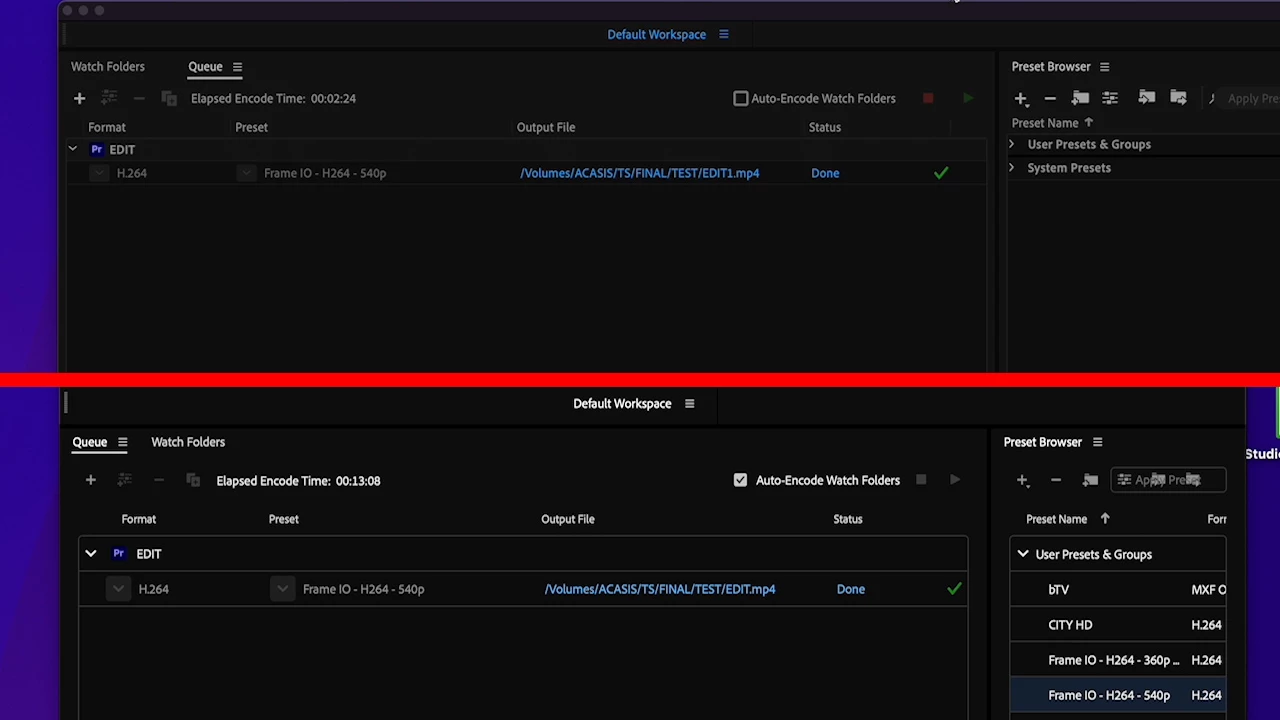Upper window: H.264 format dropdown arrow
This screenshot has height=720, width=1280.
(x=98, y=173)
